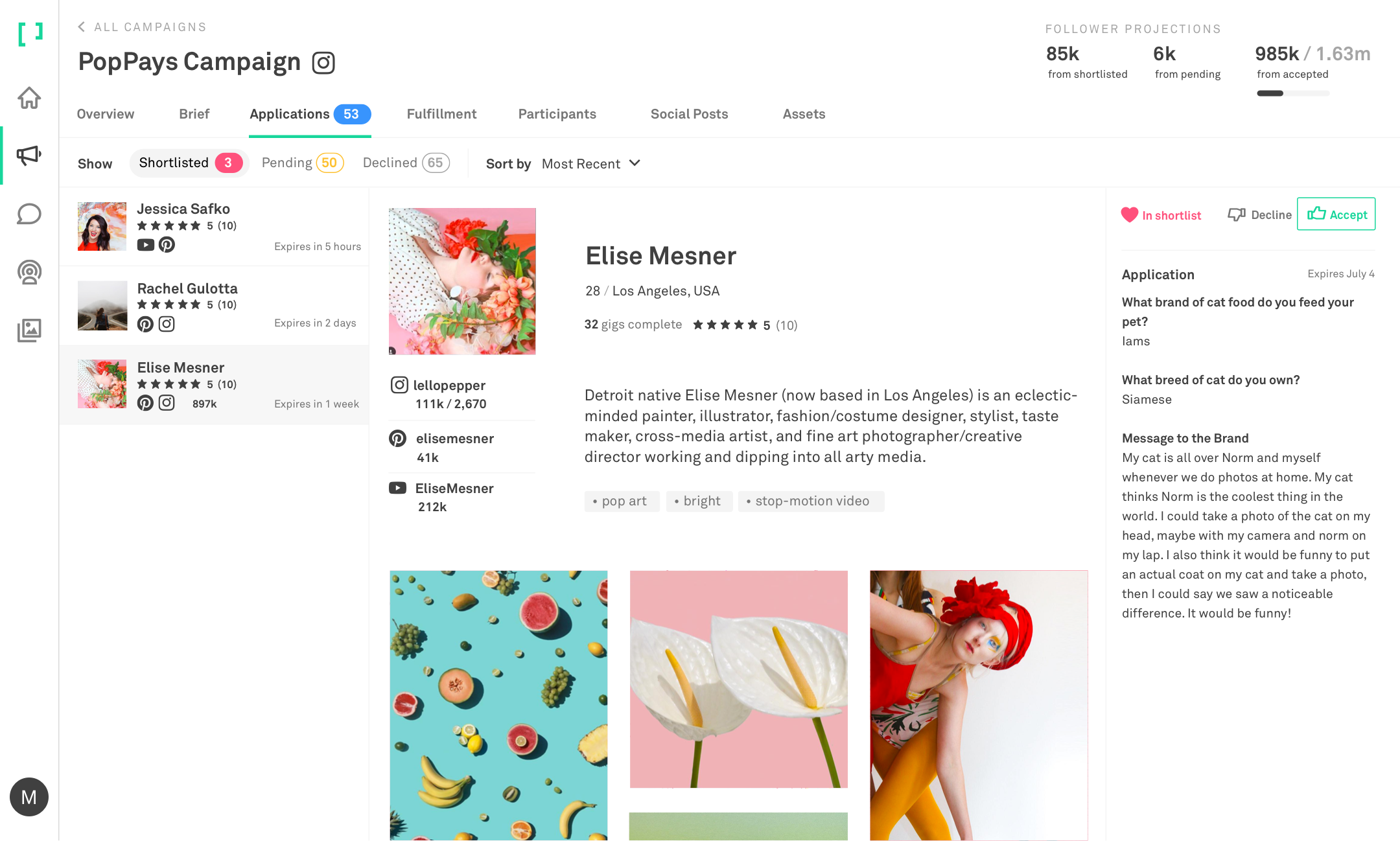Show Shortlisted applications filter
This screenshot has height=841, width=1400.
pos(189,163)
